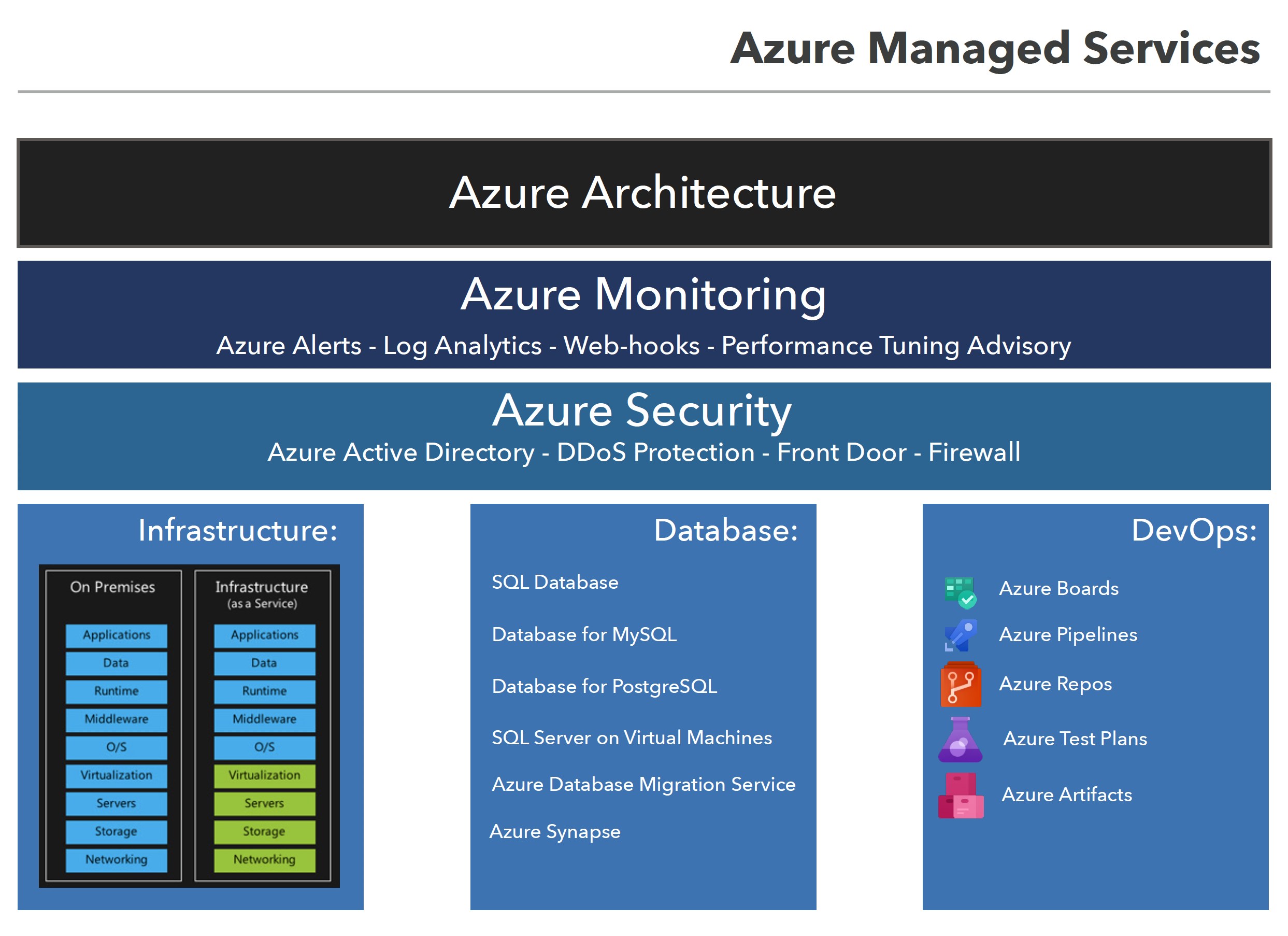Screen dimensions: 1288x936
Task: Open the Azure Synapse entry
Action: click(555, 831)
